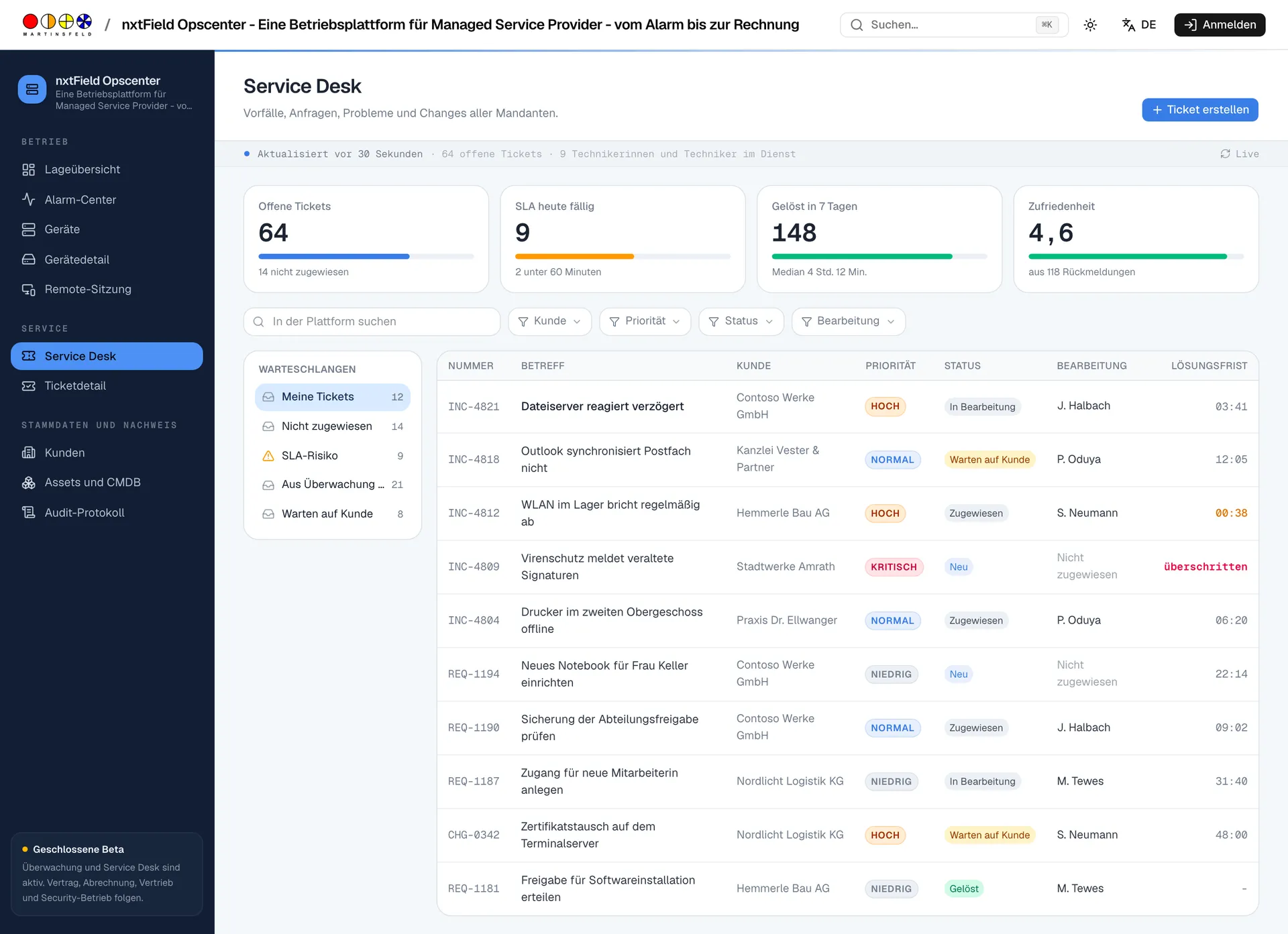Open ticket 'Dateiserver reagiert verzögert'
This screenshot has height=934, width=1288.
(602, 406)
